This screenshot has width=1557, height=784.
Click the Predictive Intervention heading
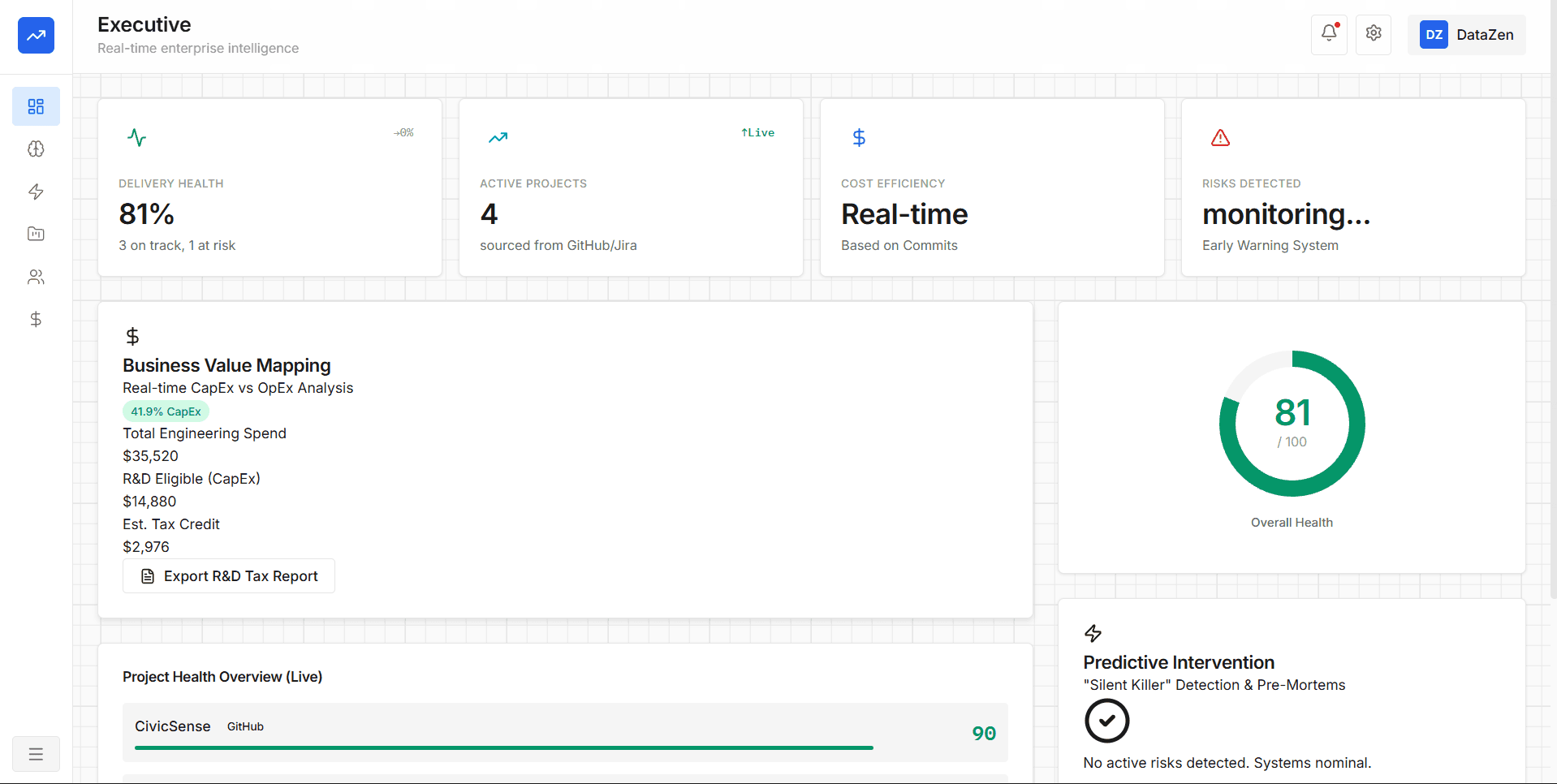1179,662
